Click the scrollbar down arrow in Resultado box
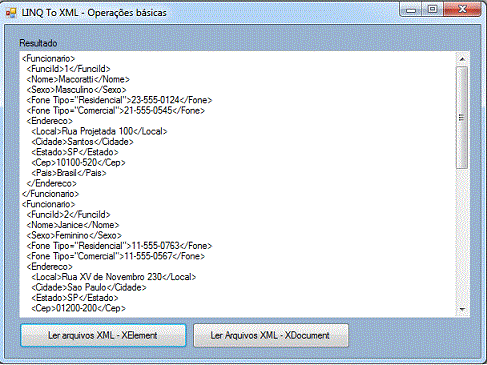 coord(462,309)
